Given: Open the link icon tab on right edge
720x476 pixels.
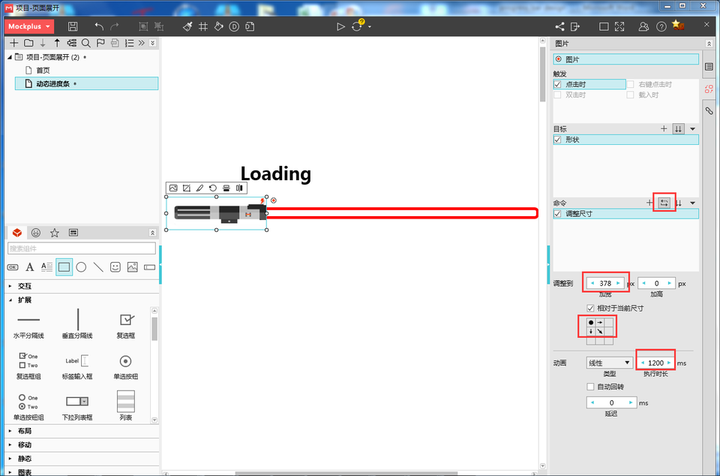Looking at the screenshot, I should pos(709,111).
